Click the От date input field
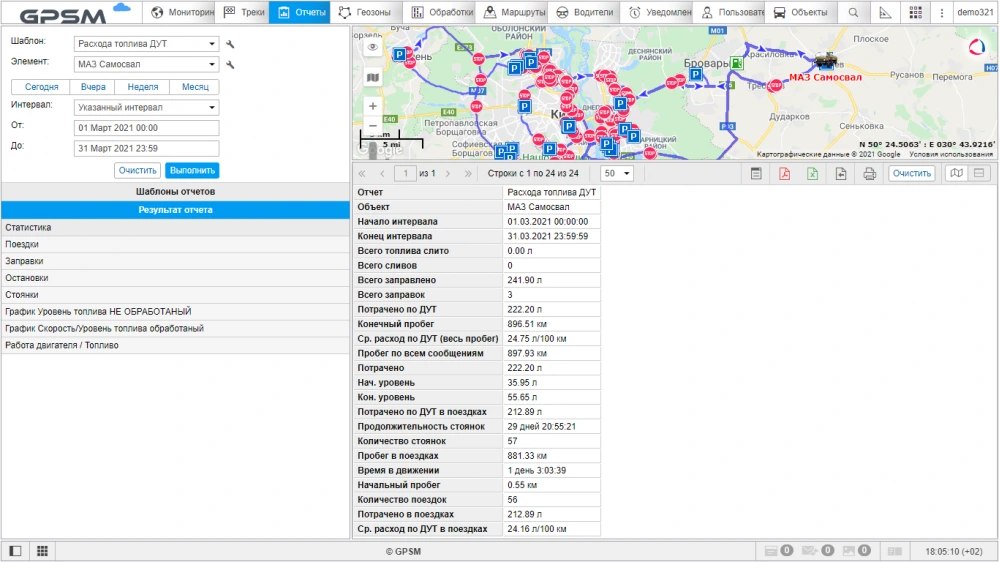Viewport: 1000px width, 562px height. (x=147, y=128)
